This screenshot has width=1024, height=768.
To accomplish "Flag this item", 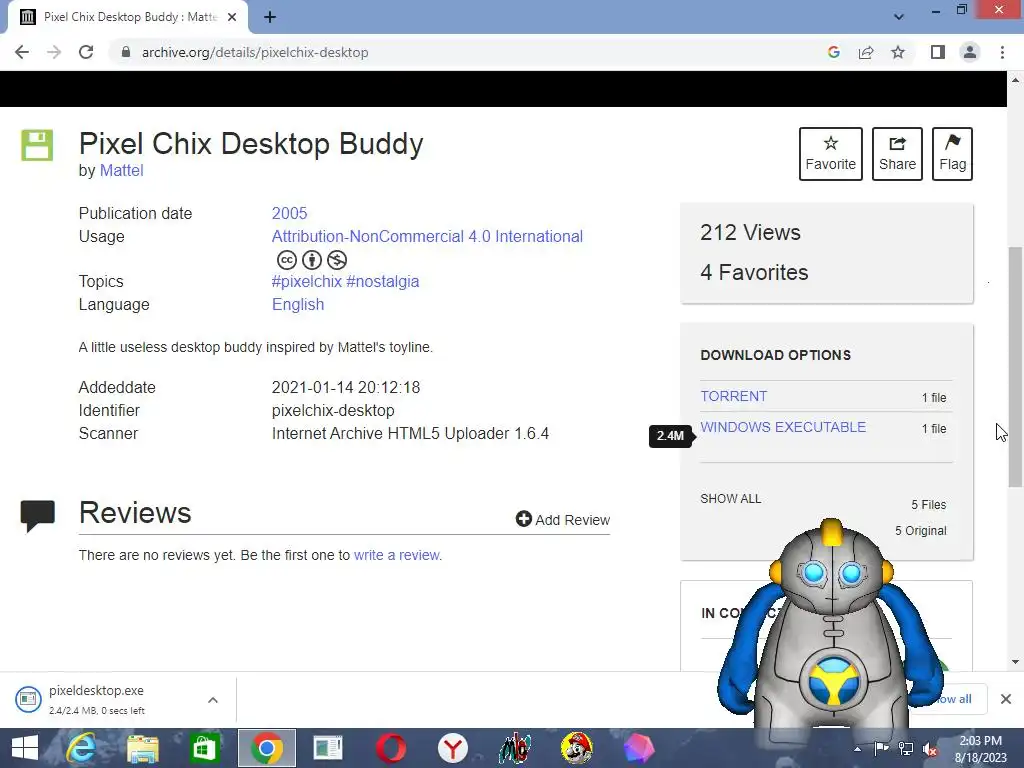I will (952, 153).
